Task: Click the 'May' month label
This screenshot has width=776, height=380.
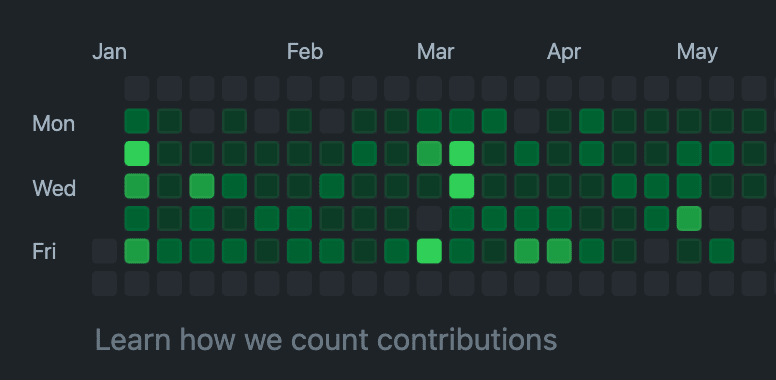Action: [x=697, y=52]
